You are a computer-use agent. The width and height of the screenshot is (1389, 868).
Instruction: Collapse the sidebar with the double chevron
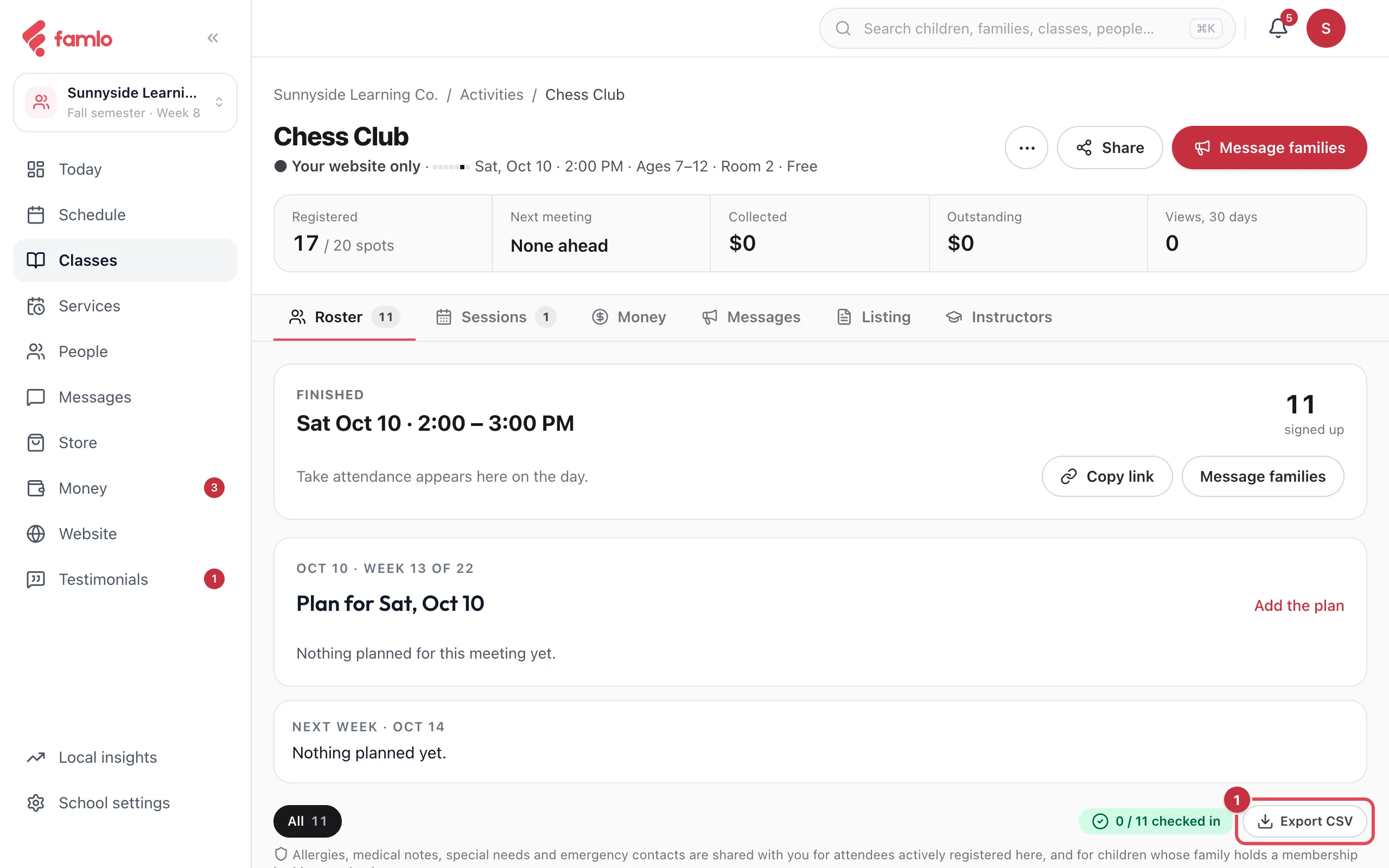(212, 38)
